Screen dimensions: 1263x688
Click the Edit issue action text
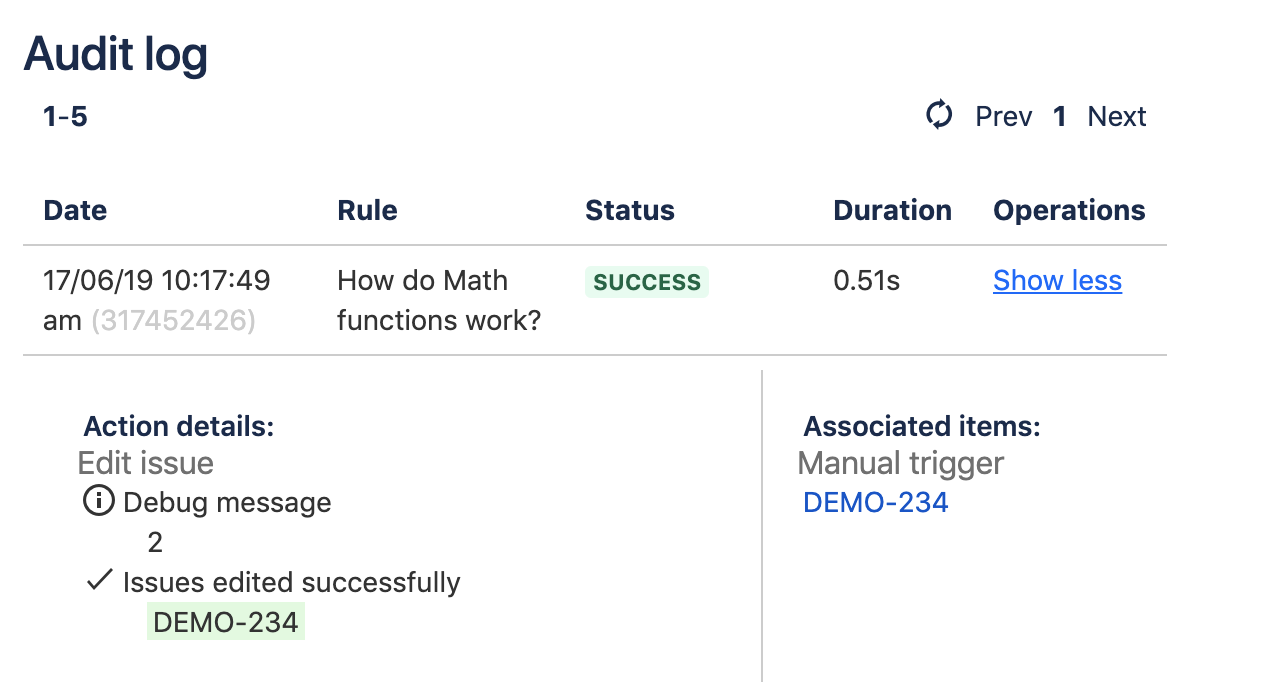pos(146,463)
